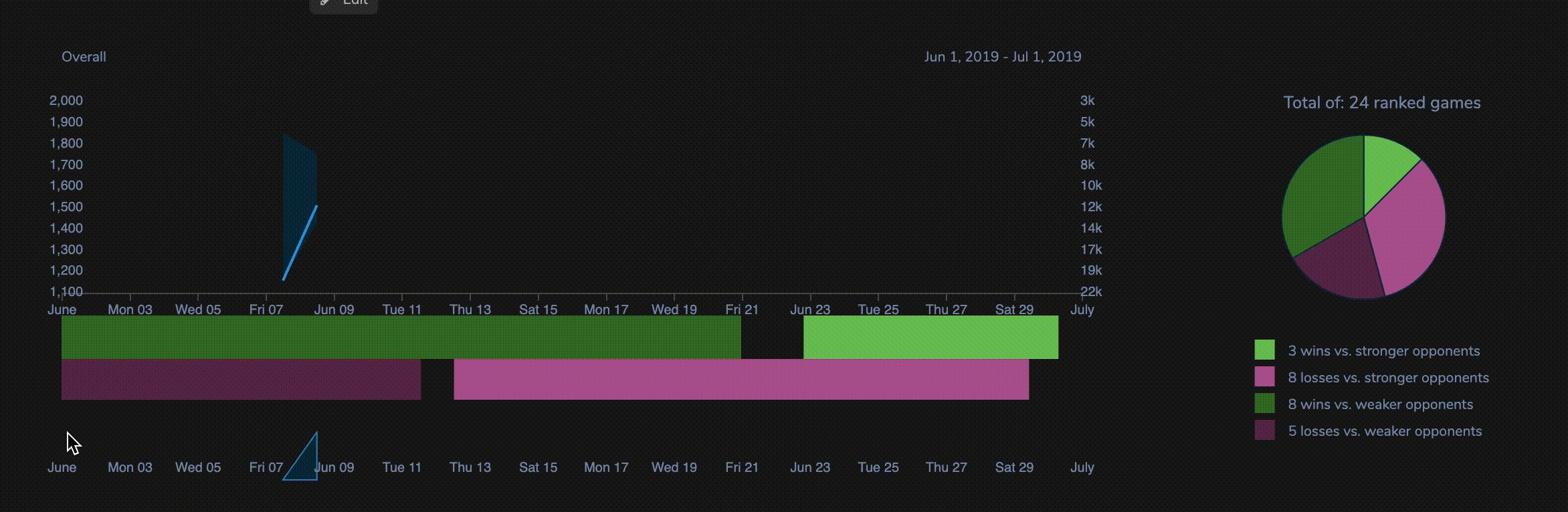The height and width of the screenshot is (512, 1568).
Task: Click the '5k' rank axis label
Action: coord(1087,122)
